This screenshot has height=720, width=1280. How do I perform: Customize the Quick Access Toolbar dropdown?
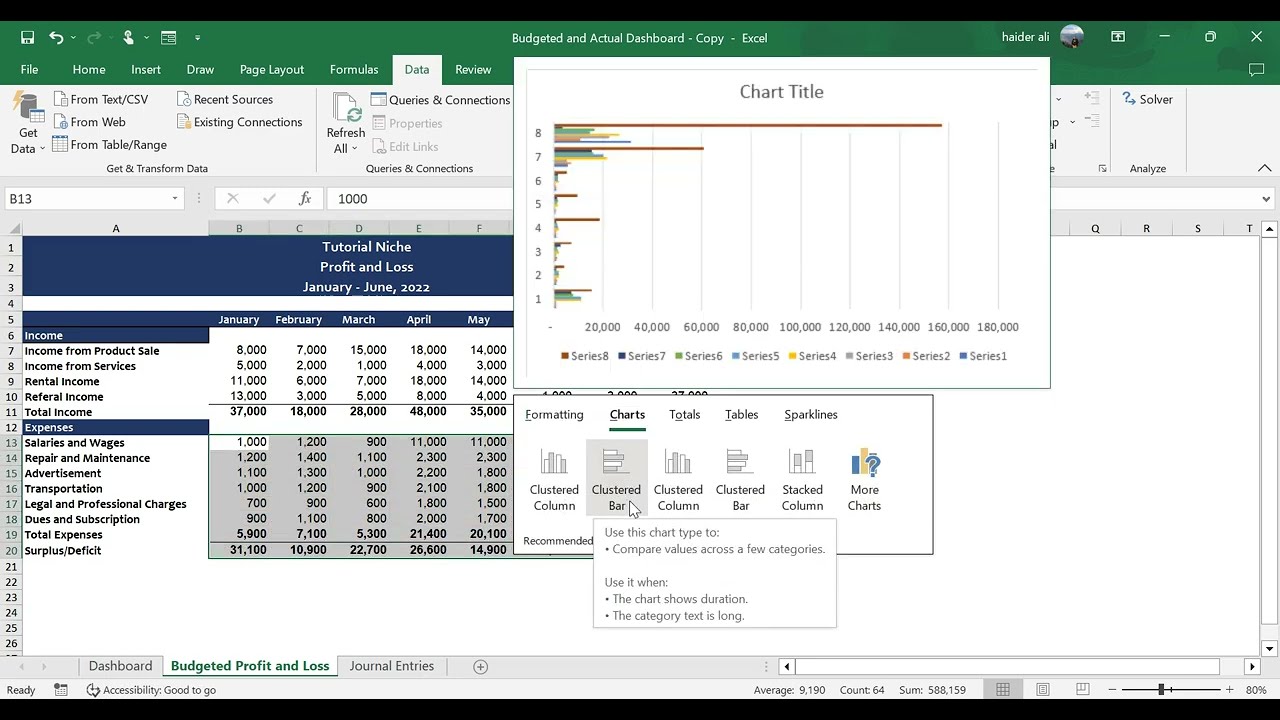197,38
